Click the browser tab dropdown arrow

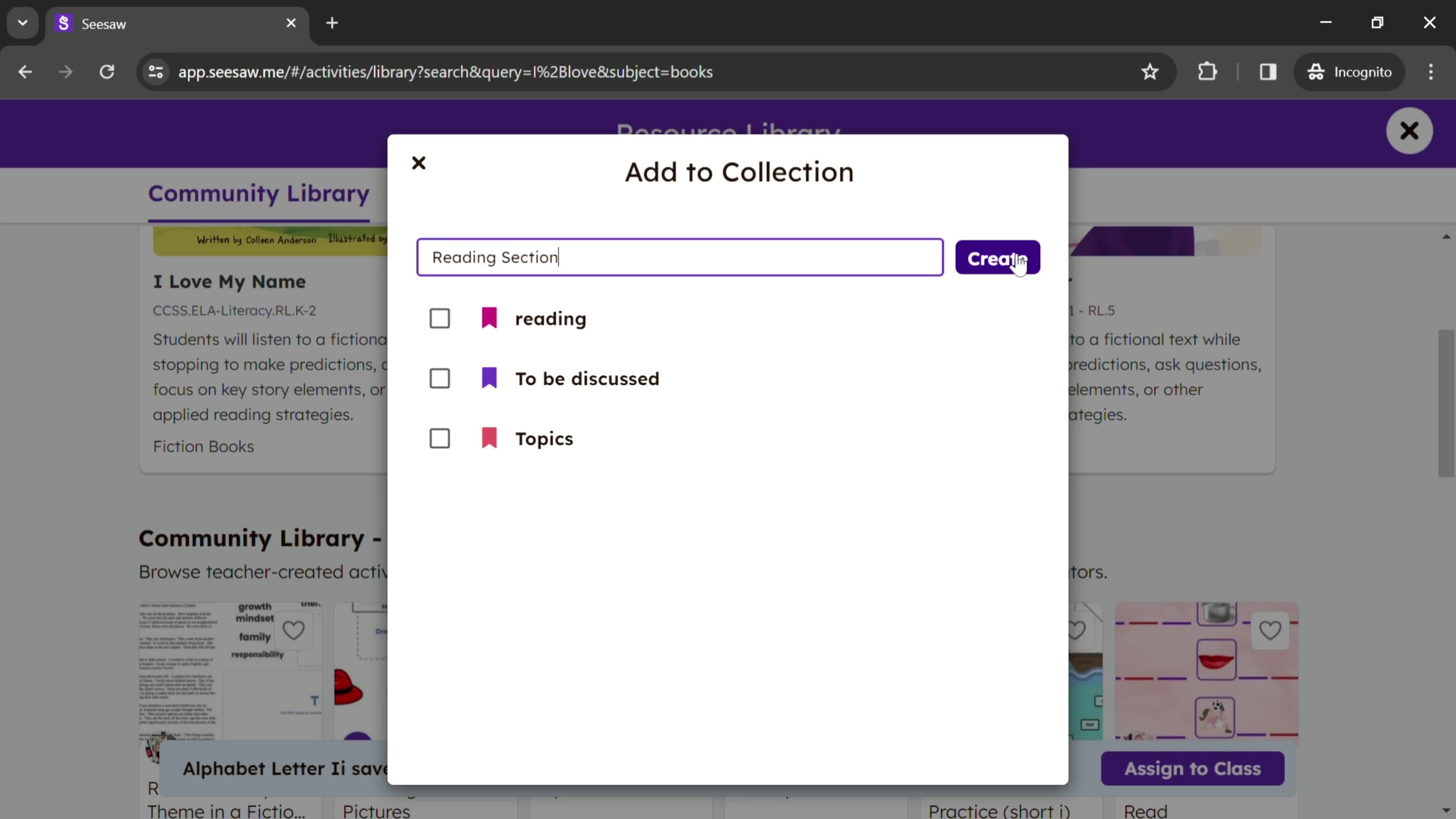pyautogui.click(x=22, y=22)
